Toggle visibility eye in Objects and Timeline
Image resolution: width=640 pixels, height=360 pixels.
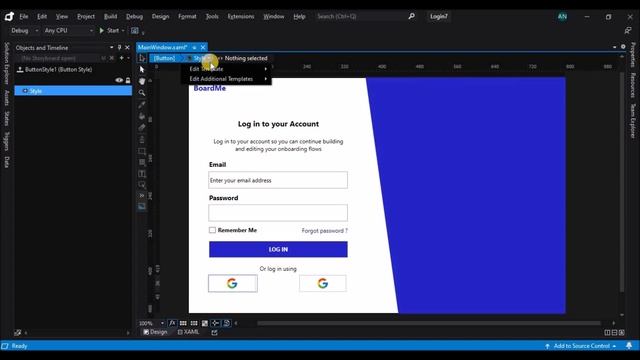[x=119, y=80]
